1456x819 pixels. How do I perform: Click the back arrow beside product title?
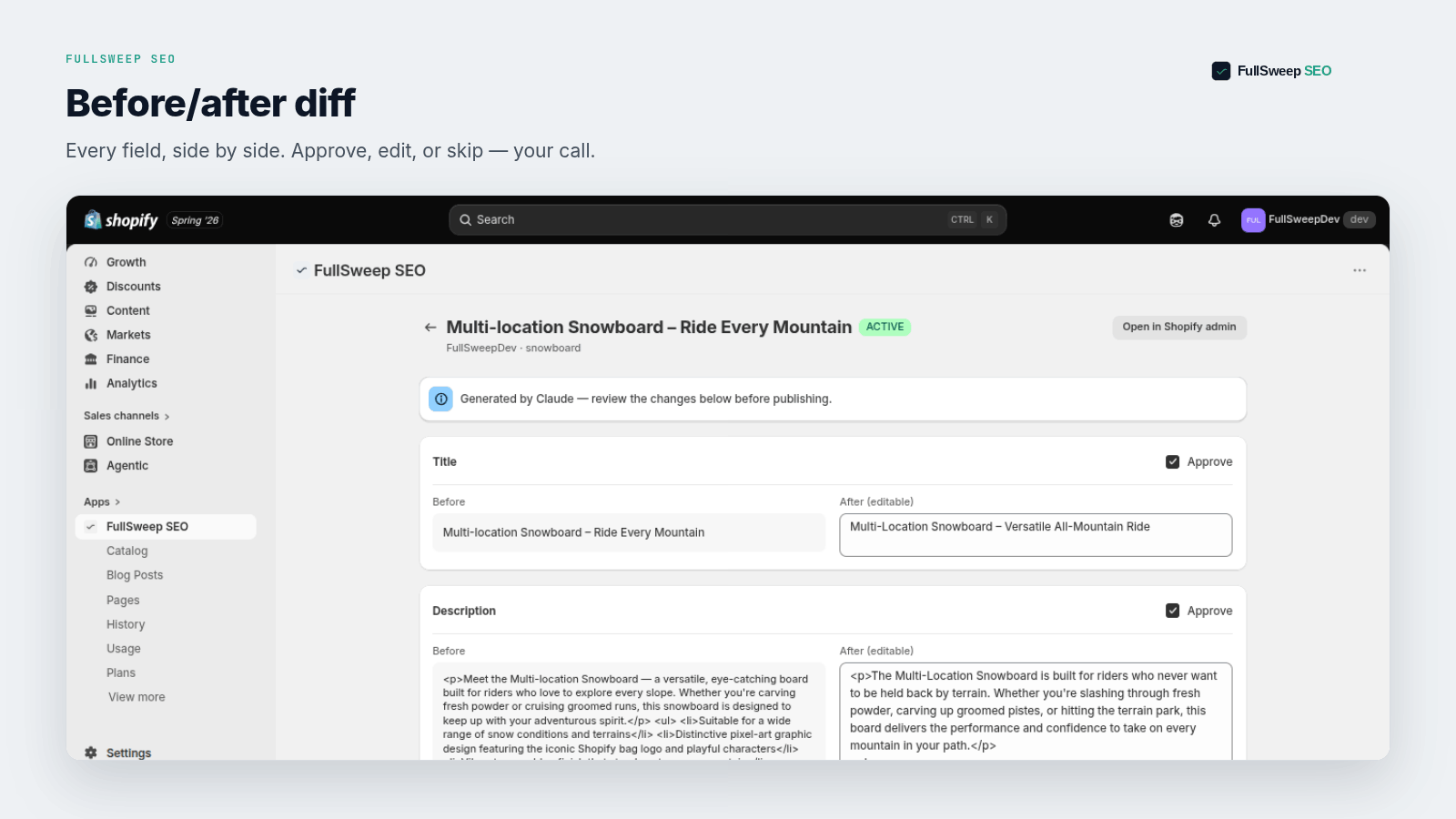[x=430, y=328]
